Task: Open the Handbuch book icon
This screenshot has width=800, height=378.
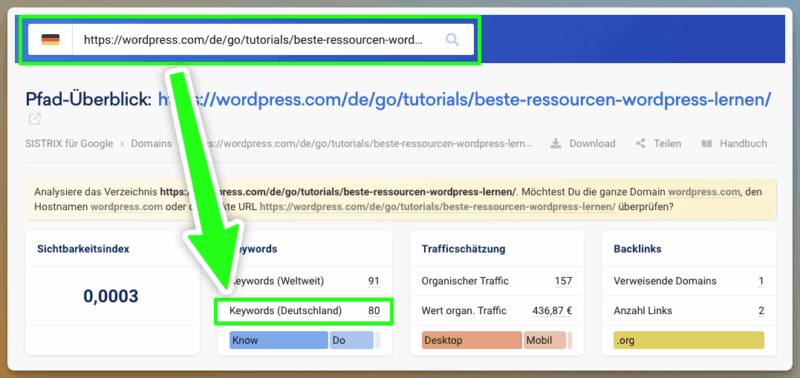Action: click(707, 144)
